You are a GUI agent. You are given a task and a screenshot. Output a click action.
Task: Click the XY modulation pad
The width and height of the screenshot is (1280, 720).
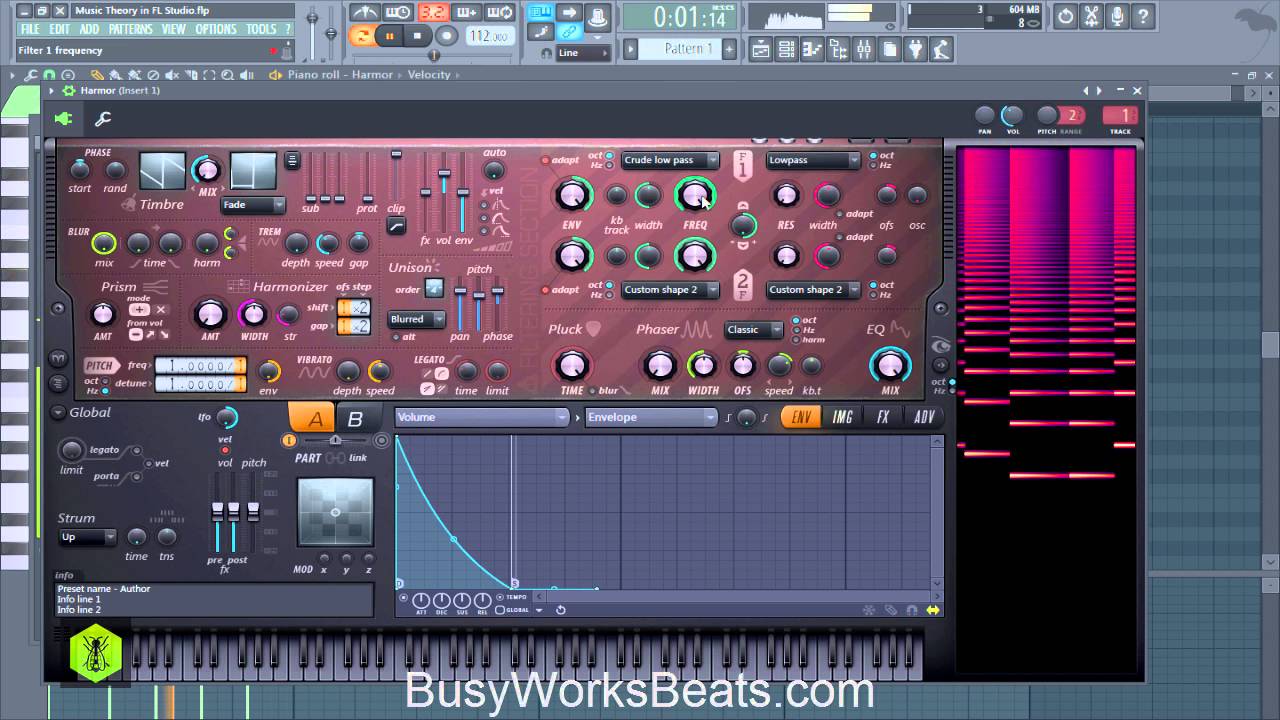click(335, 513)
